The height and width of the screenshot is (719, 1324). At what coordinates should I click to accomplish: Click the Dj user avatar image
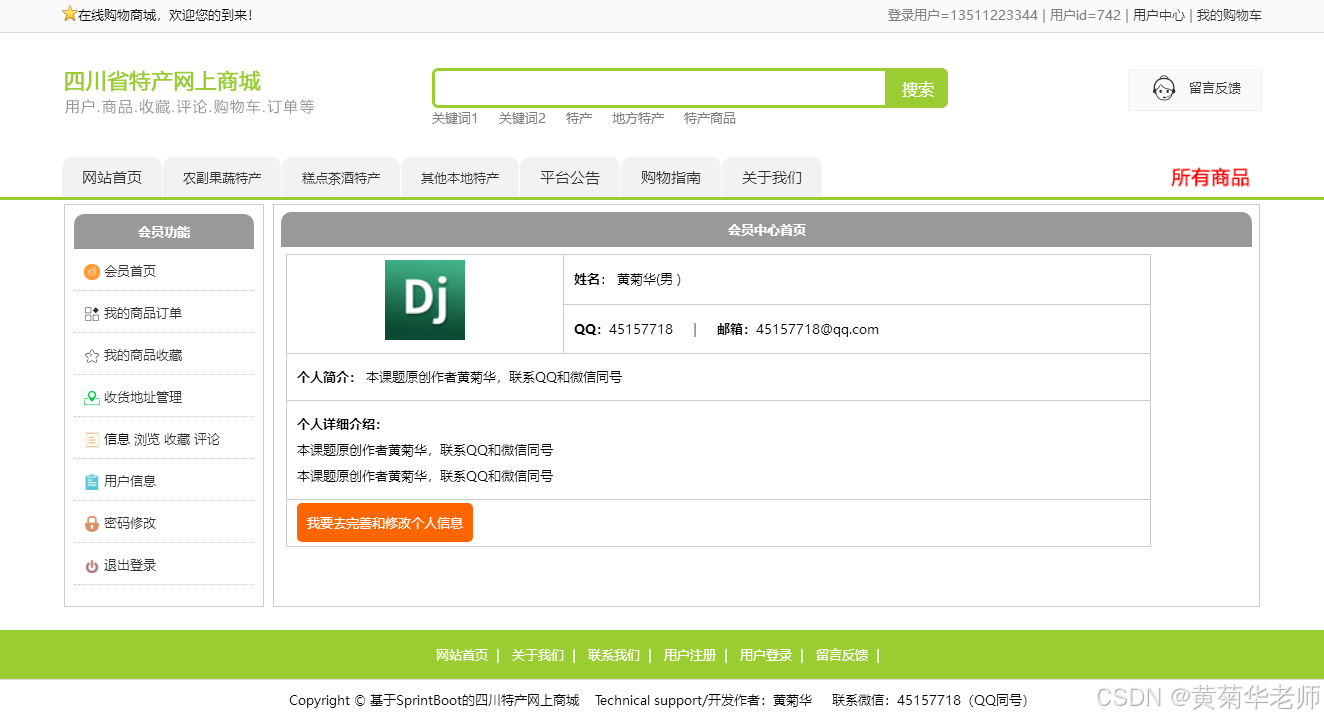tap(425, 300)
